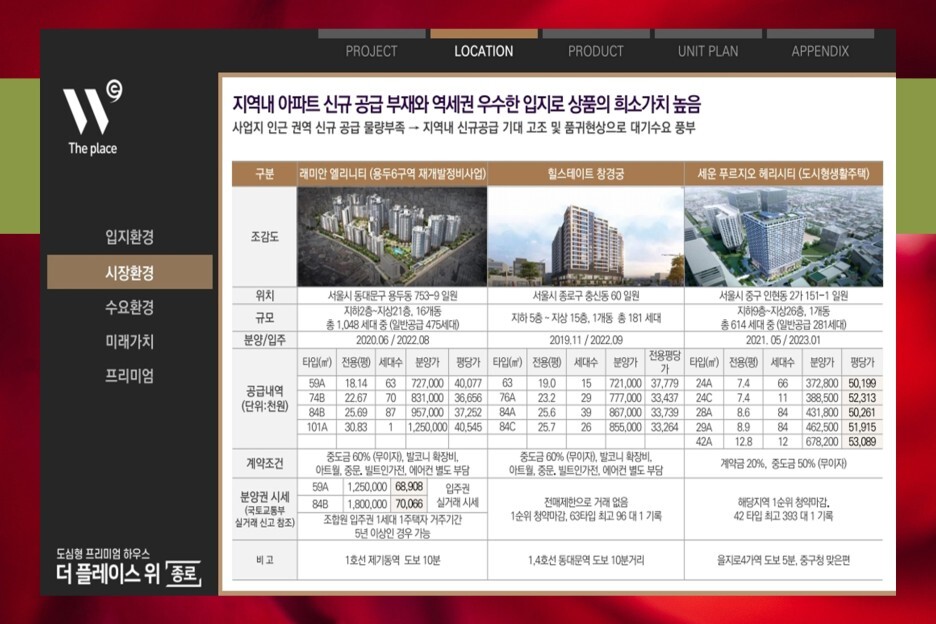Click the price value 1,250,000 in the 101A row
This screenshot has width=936, height=624.
tap(427, 428)
